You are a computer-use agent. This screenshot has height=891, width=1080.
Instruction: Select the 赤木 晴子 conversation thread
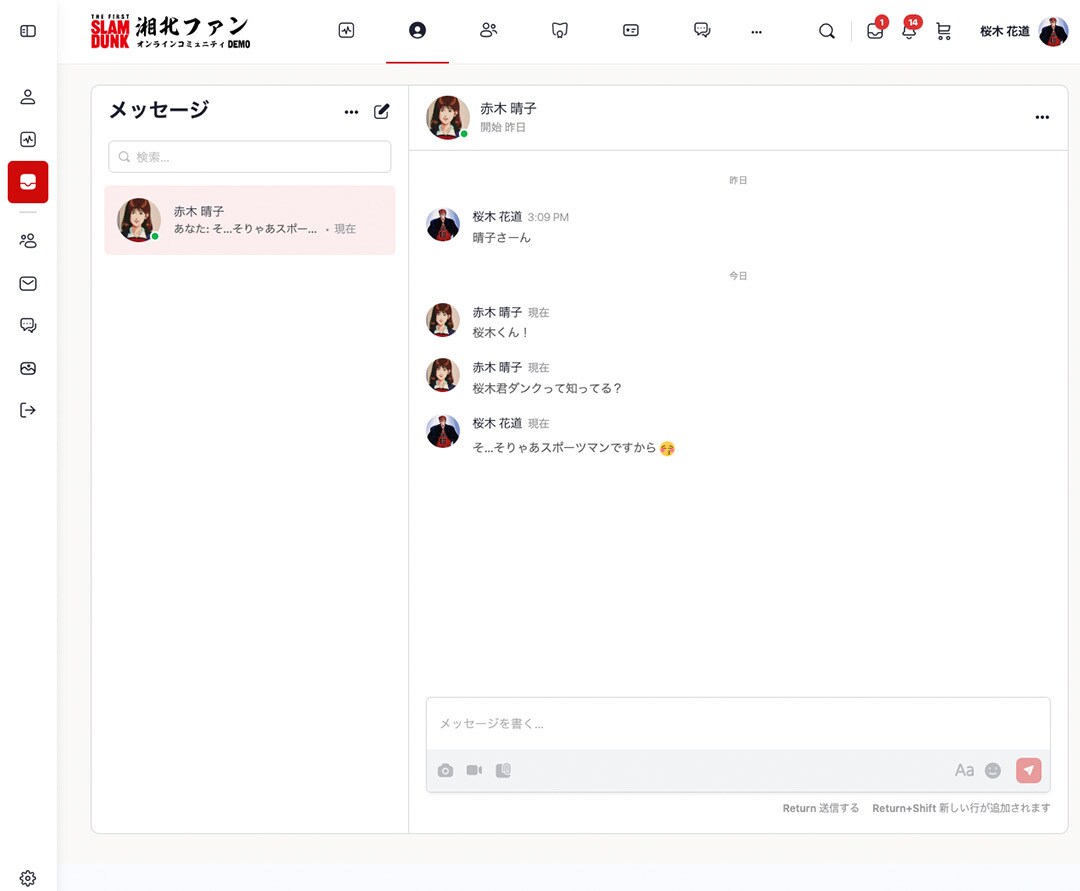[250, 220]
